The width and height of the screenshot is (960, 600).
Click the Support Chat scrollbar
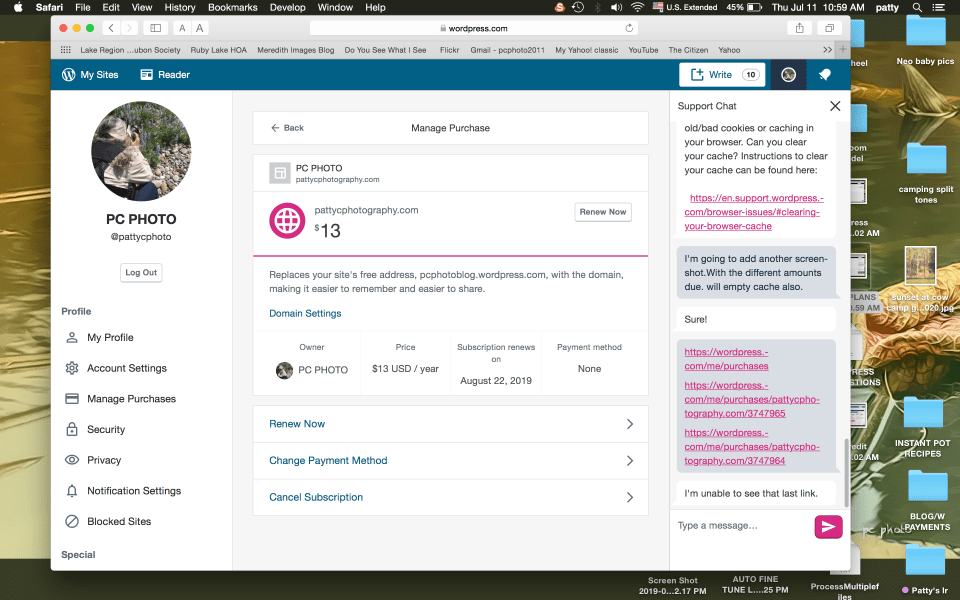846,470
